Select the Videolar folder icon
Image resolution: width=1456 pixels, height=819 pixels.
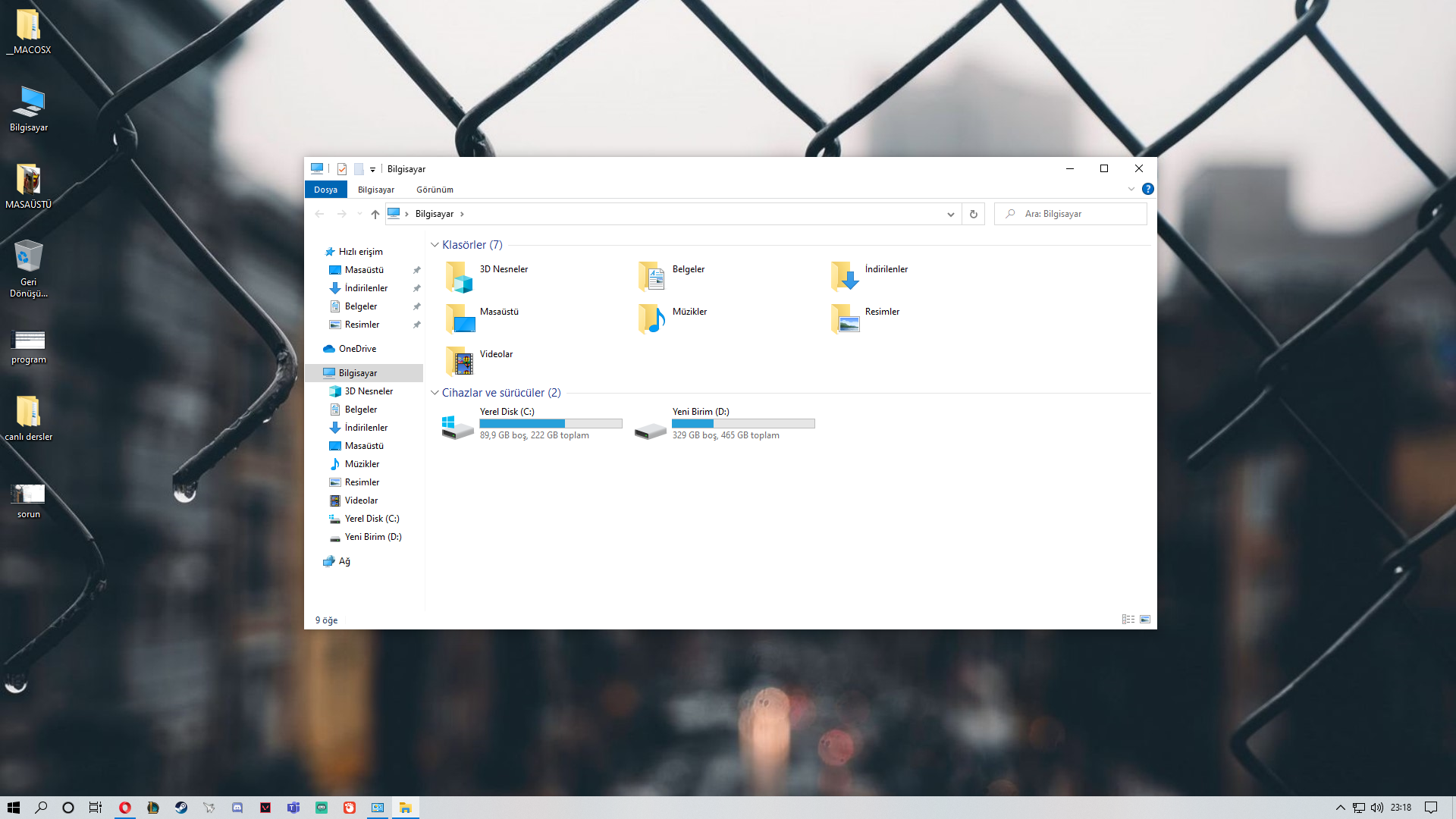coord(460,362)
